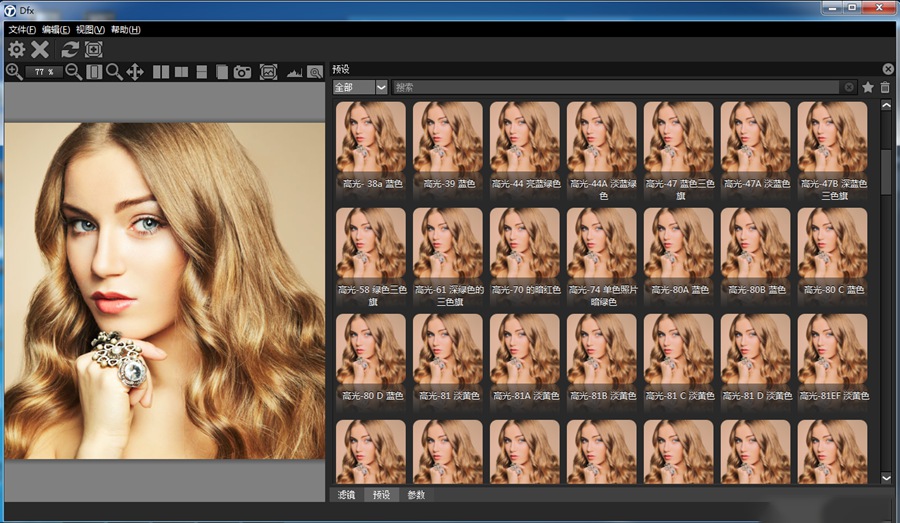Delete preset using the trash icon
Viewport: 900px width, 523px height.
click(x=884, y=88)
